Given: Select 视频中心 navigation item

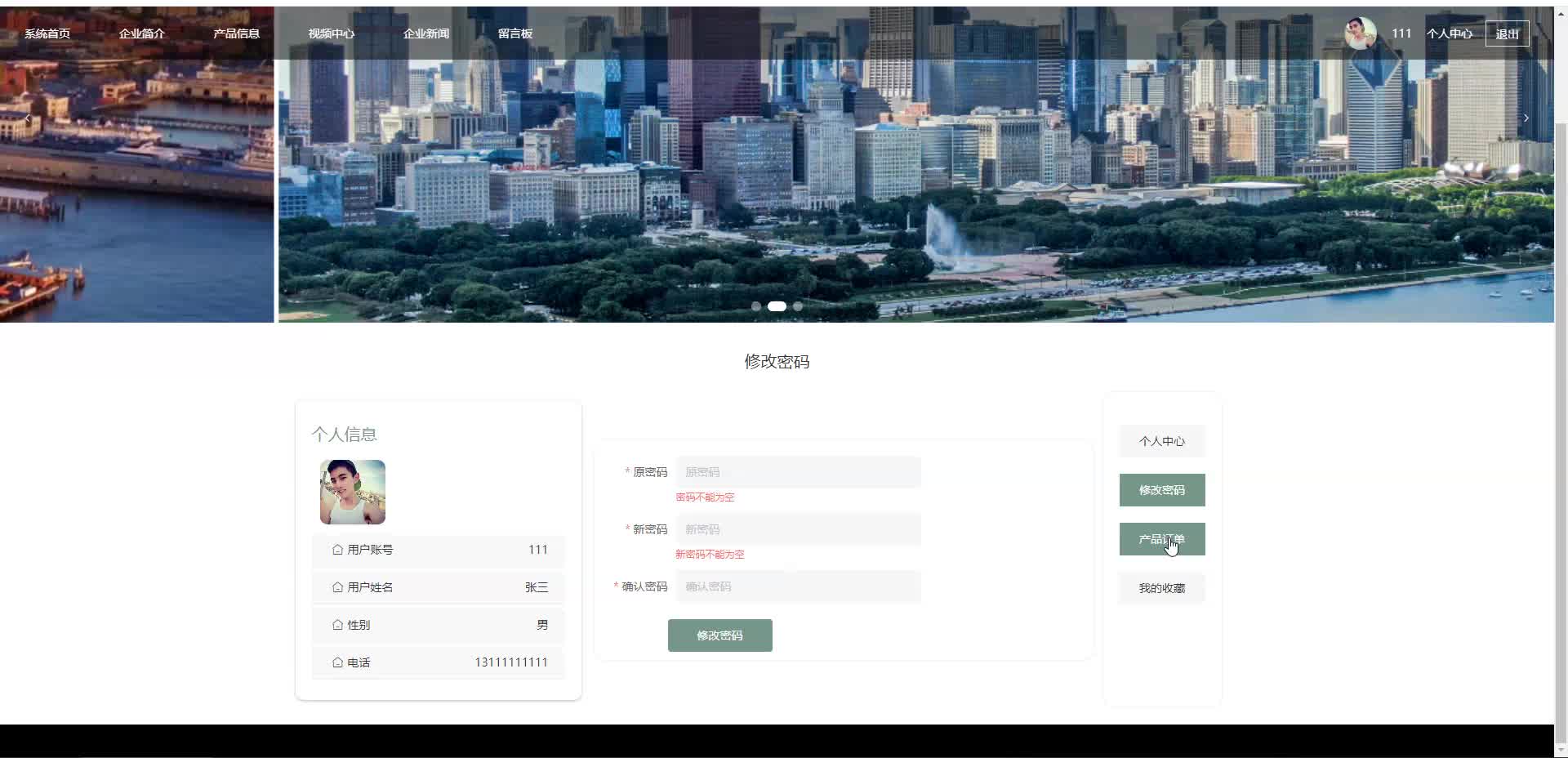Looking at the screenshot, I should click(332, 33).
